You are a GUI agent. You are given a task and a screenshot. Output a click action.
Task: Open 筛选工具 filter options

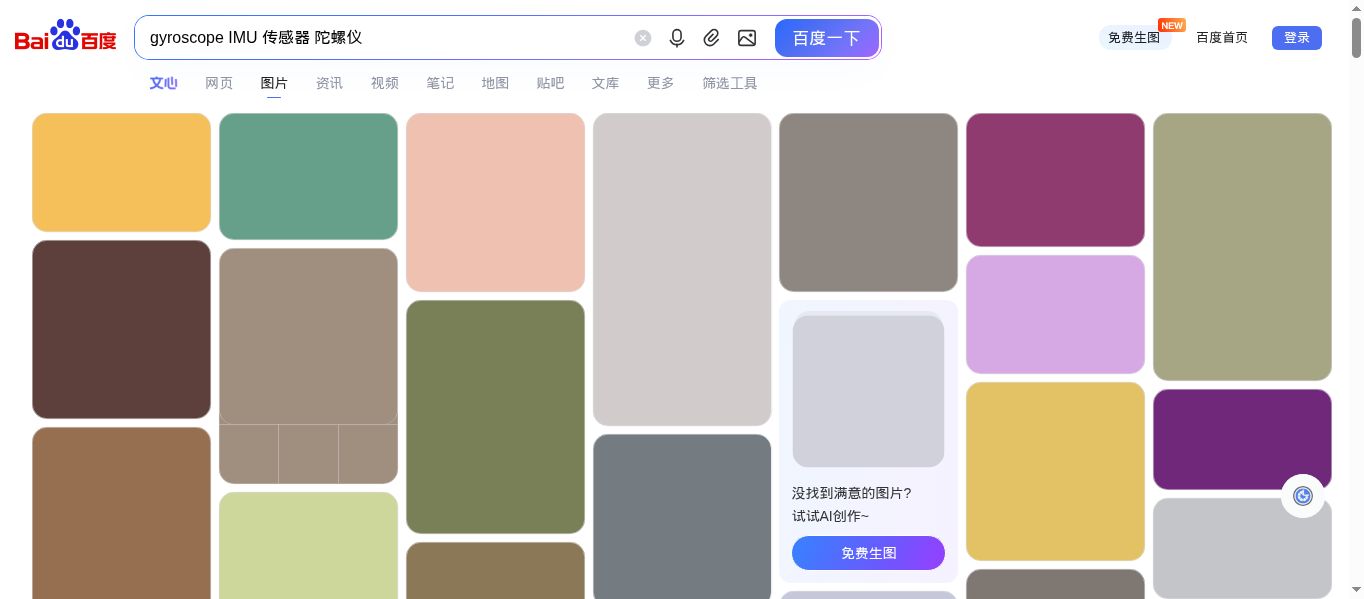(x=730, y=83)
